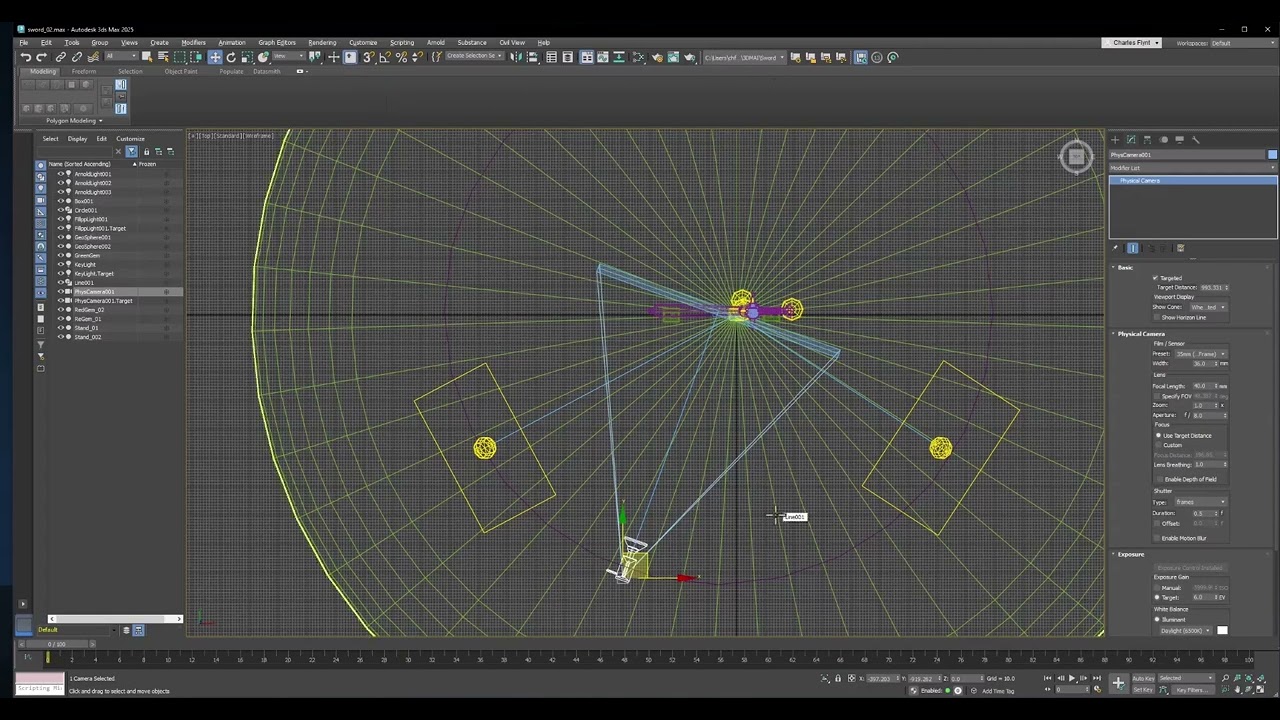Collapse the Basic rollout
The height and width of the screenshot is (720, 1280).
pyautogui.click(x=1125, y=268)
